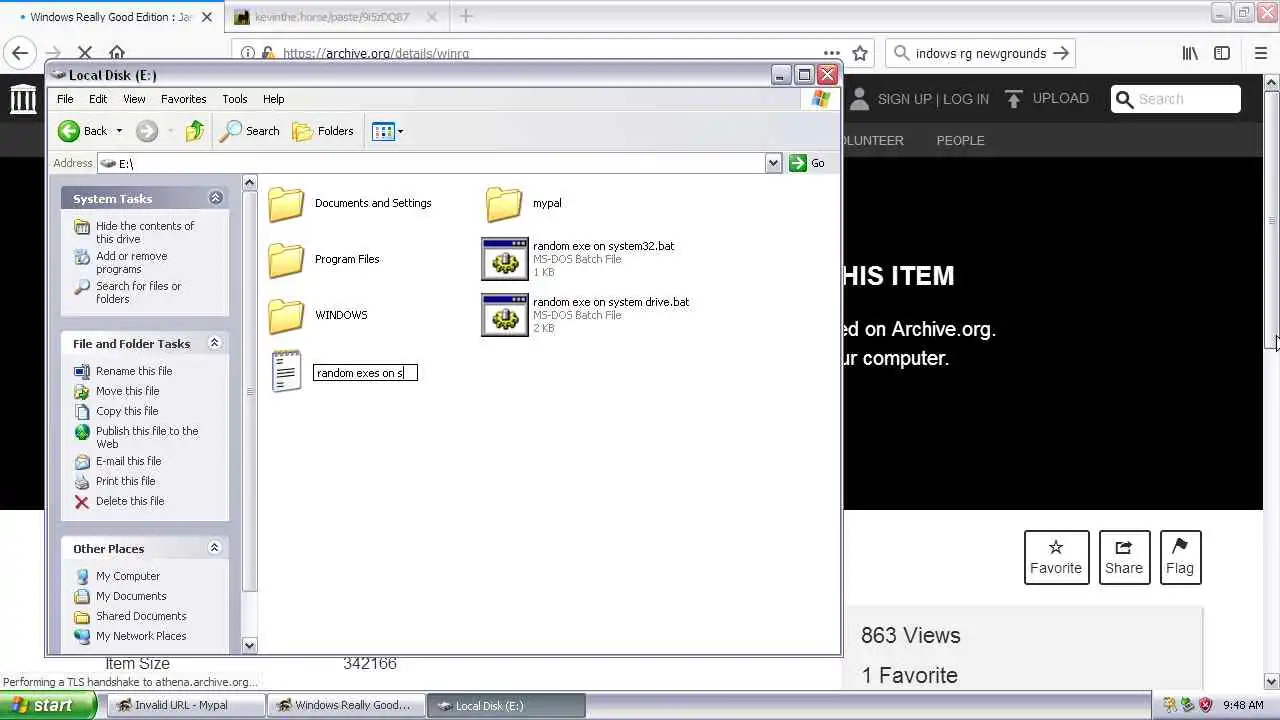Click the Flag button on archive.org
The image size is (1280, 720).
point(1180,557)
